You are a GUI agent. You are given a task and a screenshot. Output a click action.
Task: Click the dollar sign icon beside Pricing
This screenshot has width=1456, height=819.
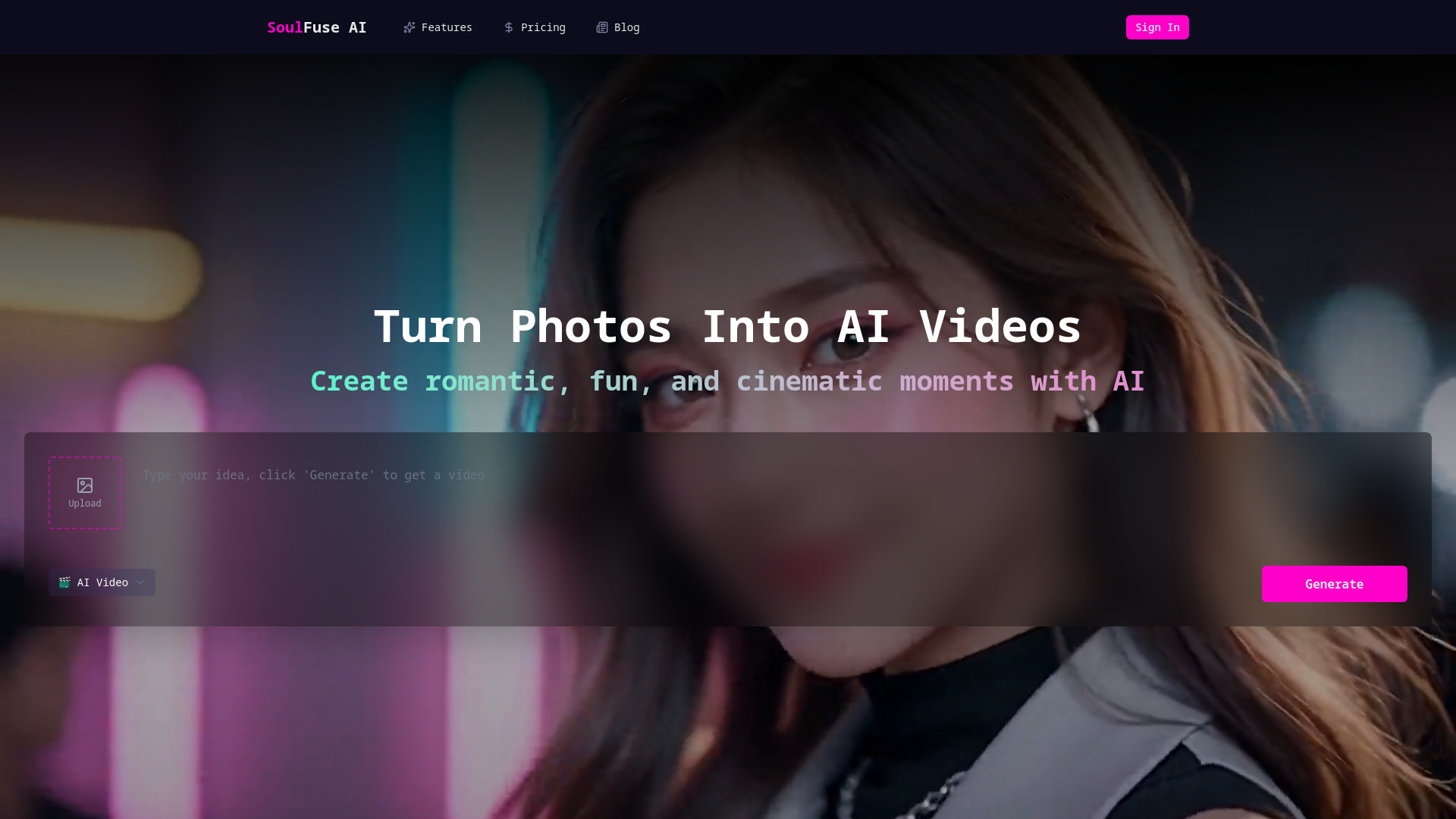pos(509,27)
